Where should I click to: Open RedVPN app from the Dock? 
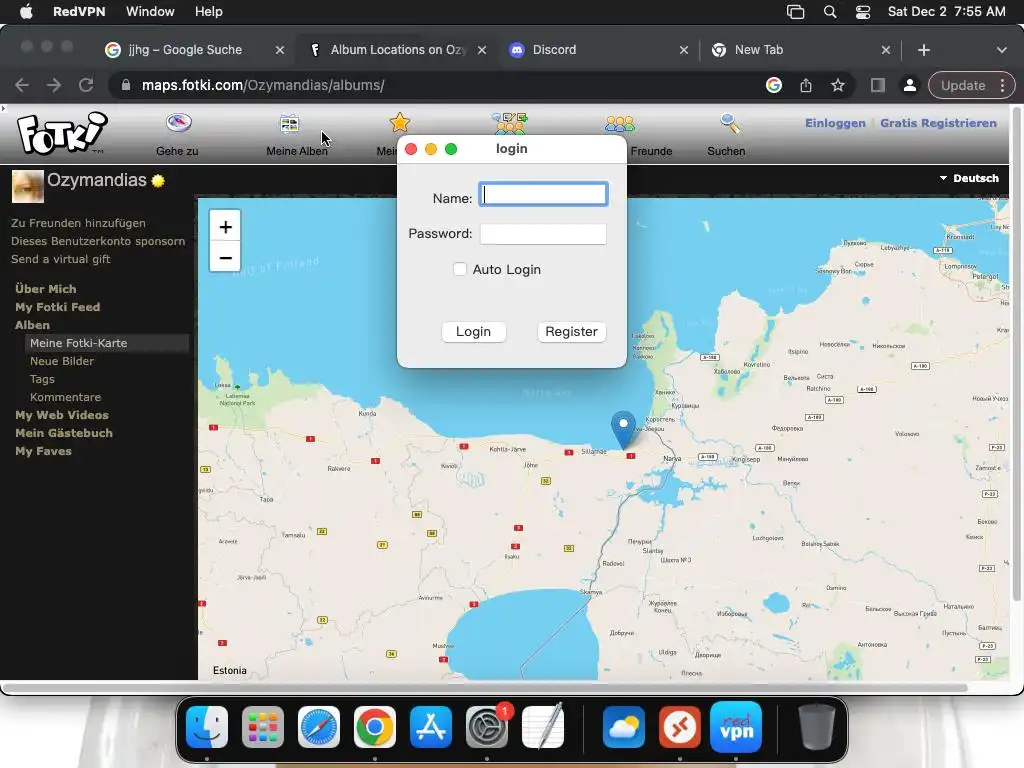click(x=736, y=726)
